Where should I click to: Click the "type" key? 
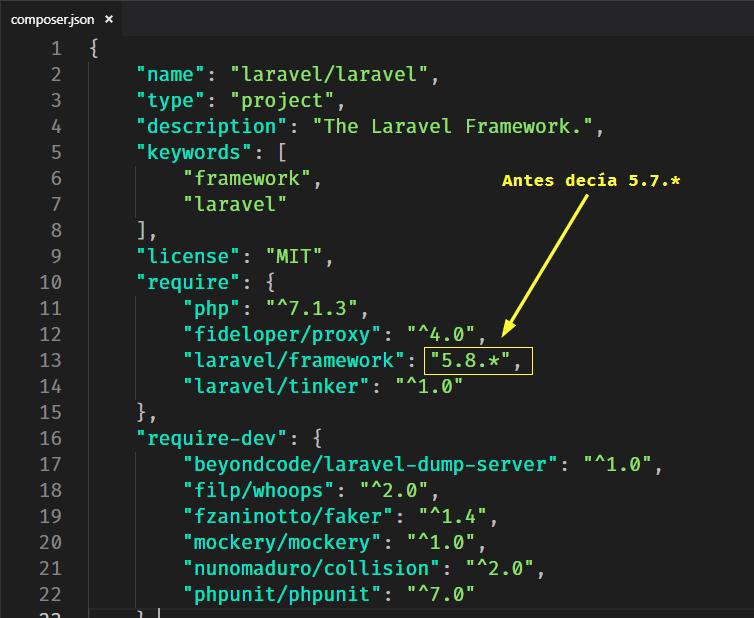(x=170, y=101)
